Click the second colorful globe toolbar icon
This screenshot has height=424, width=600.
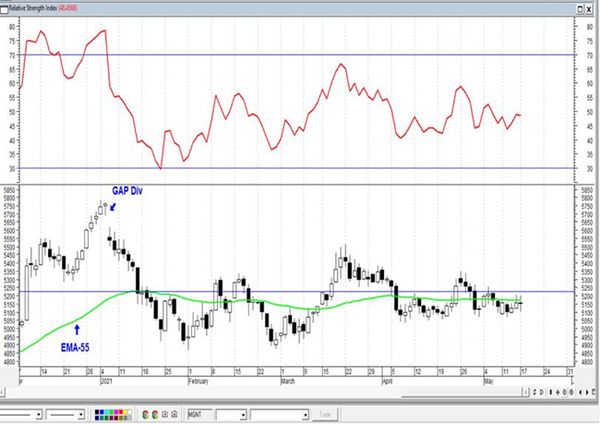pos(155,414)
